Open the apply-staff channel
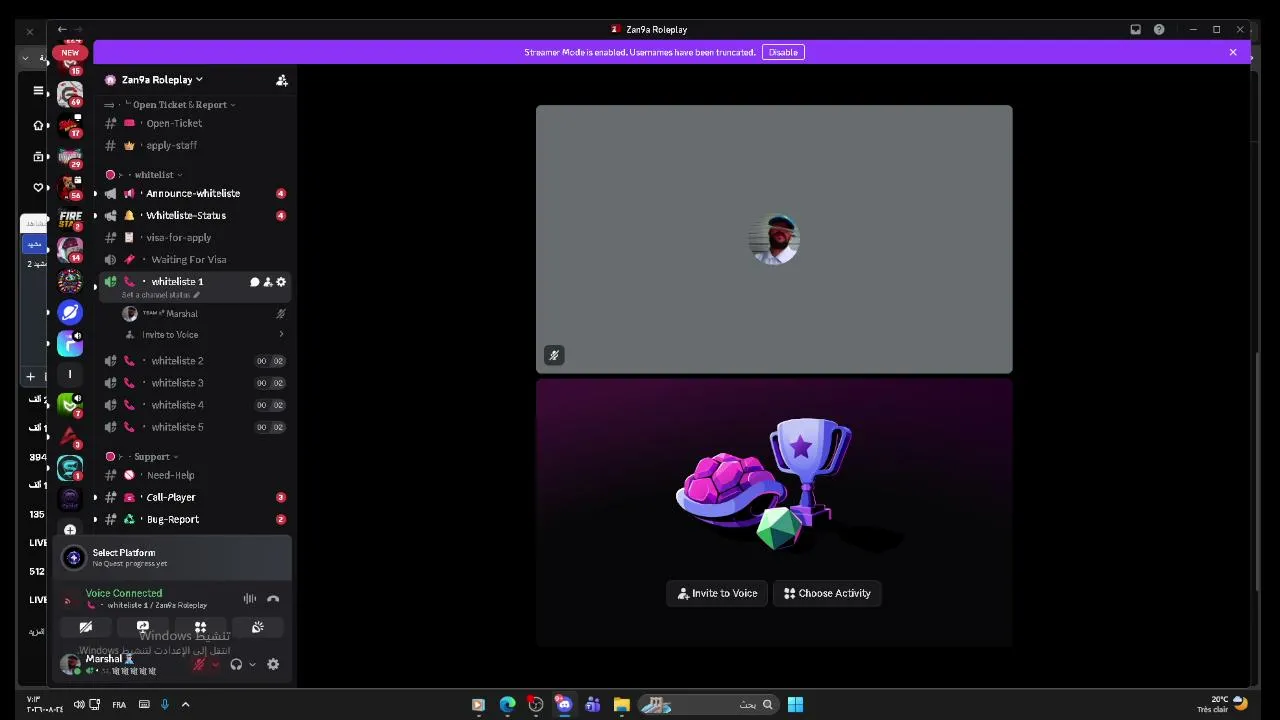The height and width of the screenshot is (720, 1280). point(194,145)
